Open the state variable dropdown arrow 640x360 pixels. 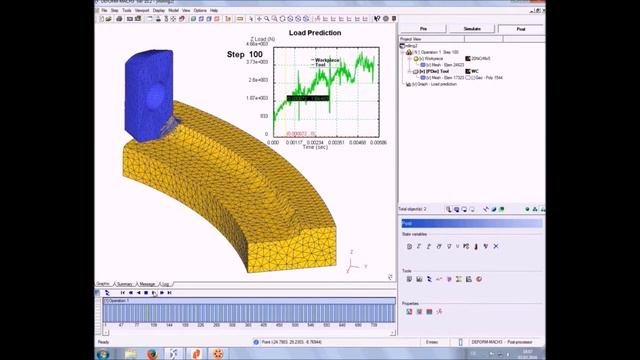[x=458, y=247]
